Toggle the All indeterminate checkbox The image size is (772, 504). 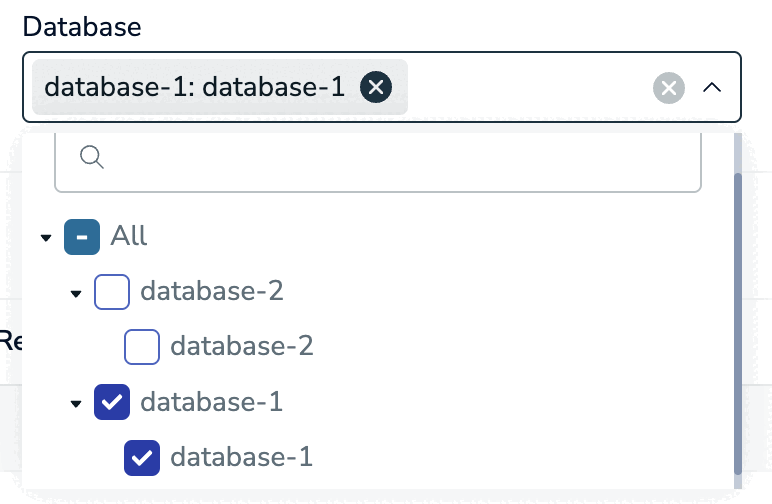point(82,237)
